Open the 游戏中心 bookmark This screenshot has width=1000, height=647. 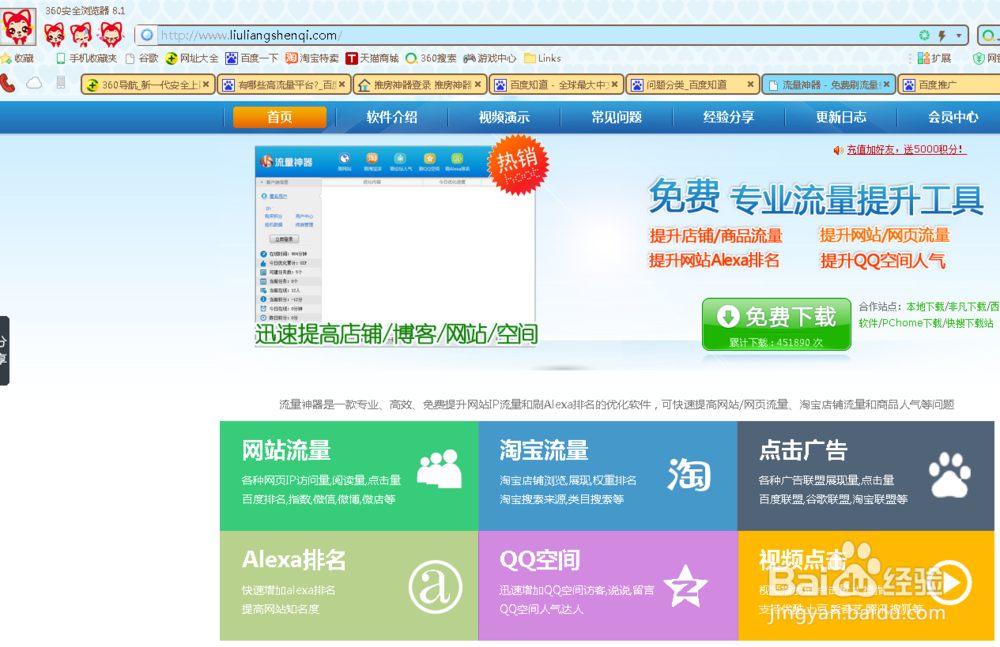(489, 58)
